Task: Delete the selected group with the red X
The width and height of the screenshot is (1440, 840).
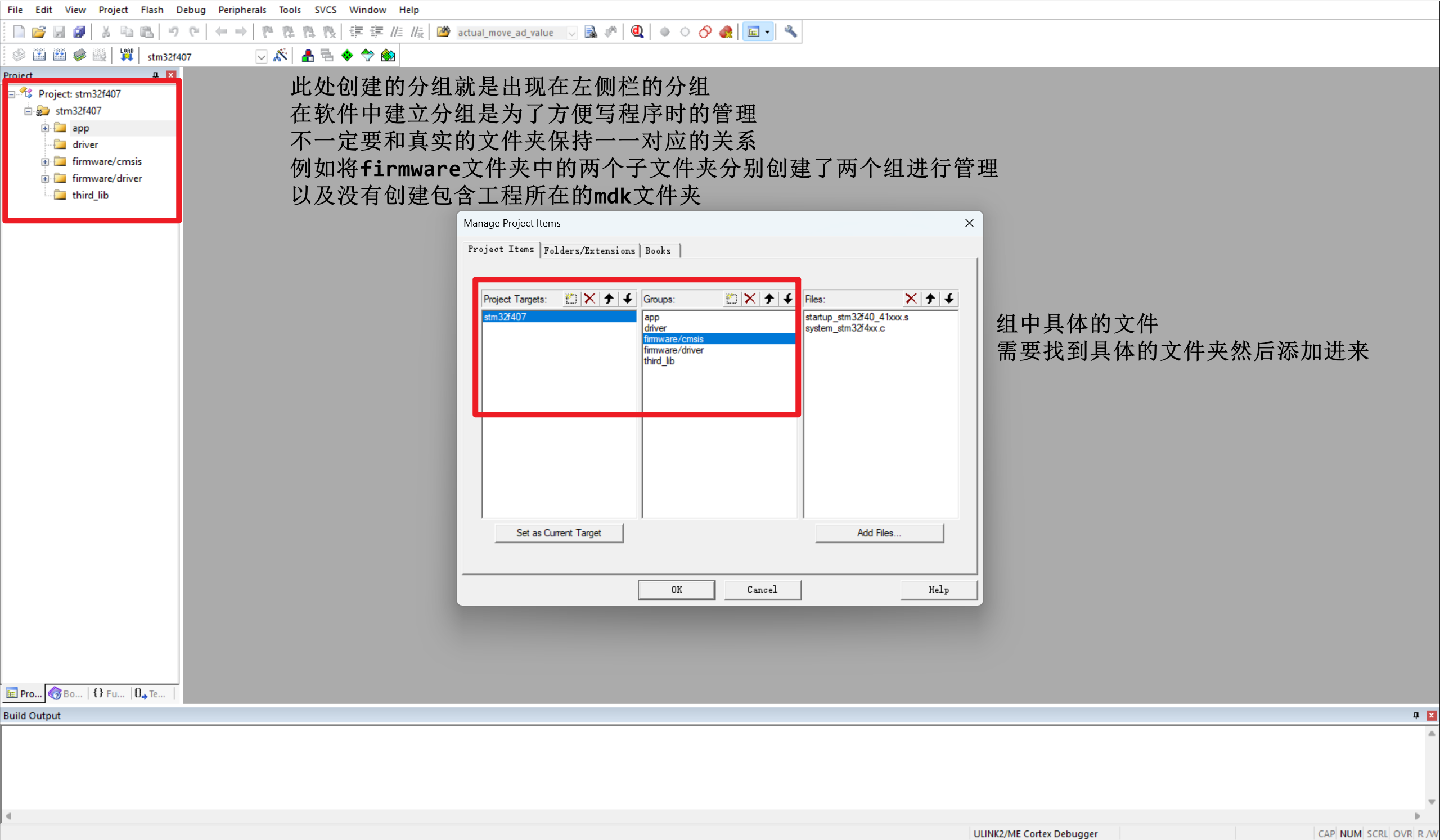Action: pyautogui.click(x=750, y=299)
